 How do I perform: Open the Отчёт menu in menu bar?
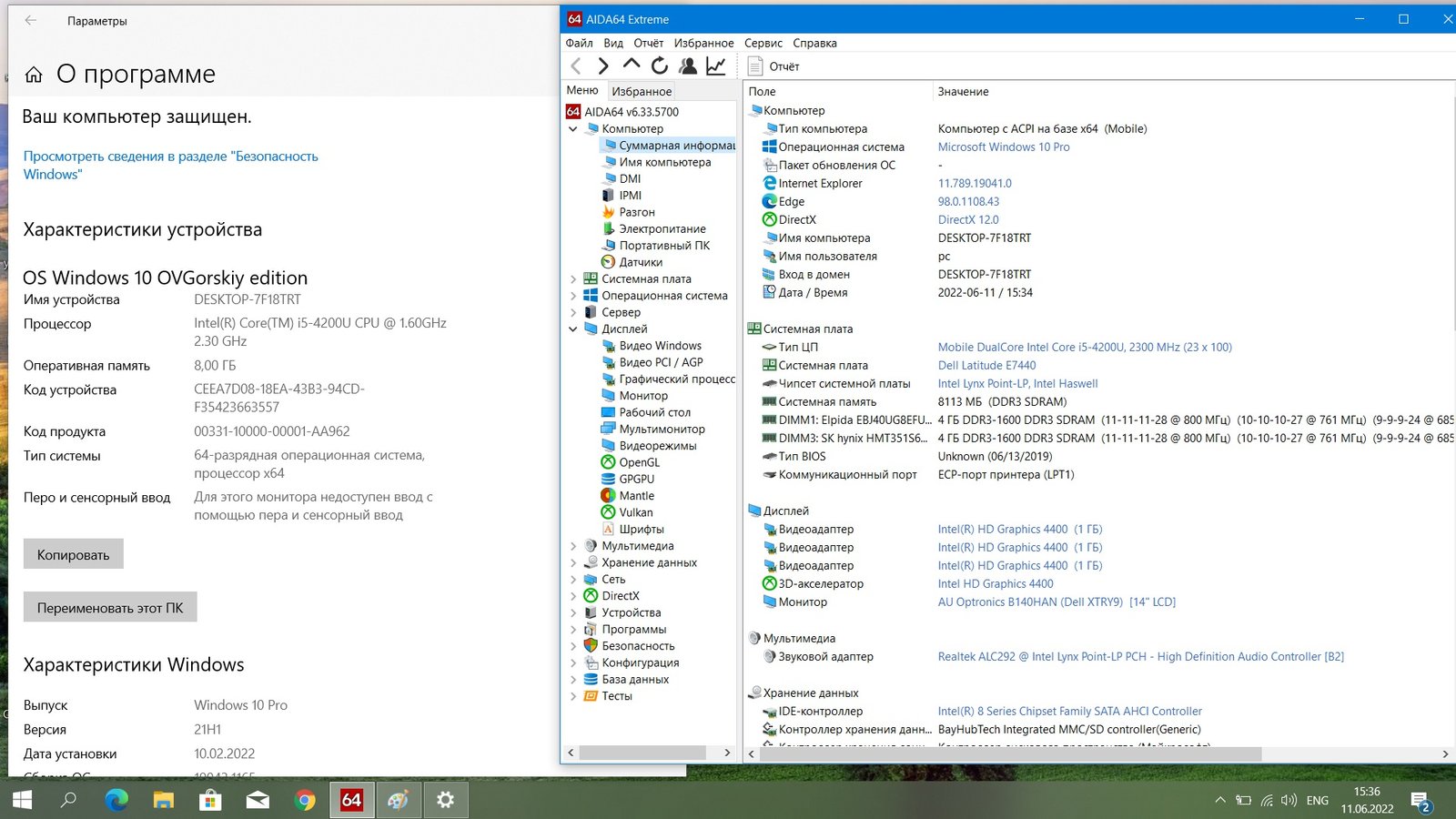click(648, 43)
